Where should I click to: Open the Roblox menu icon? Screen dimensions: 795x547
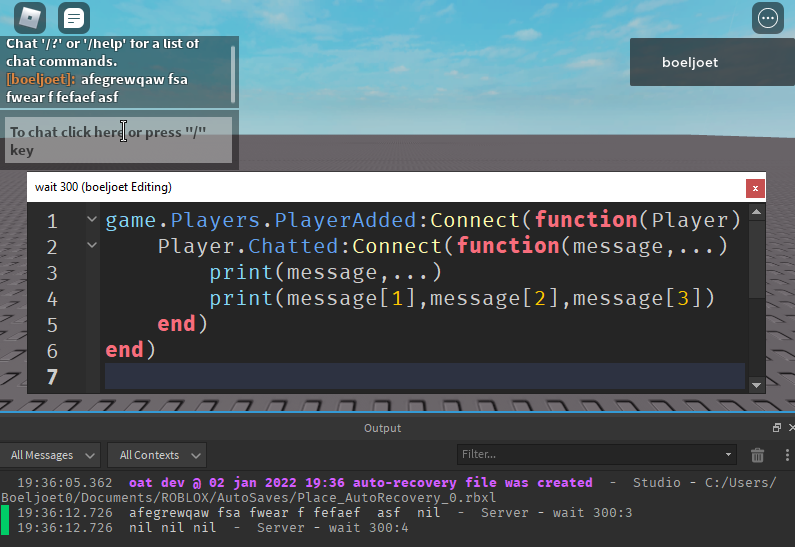coord(29,18)
